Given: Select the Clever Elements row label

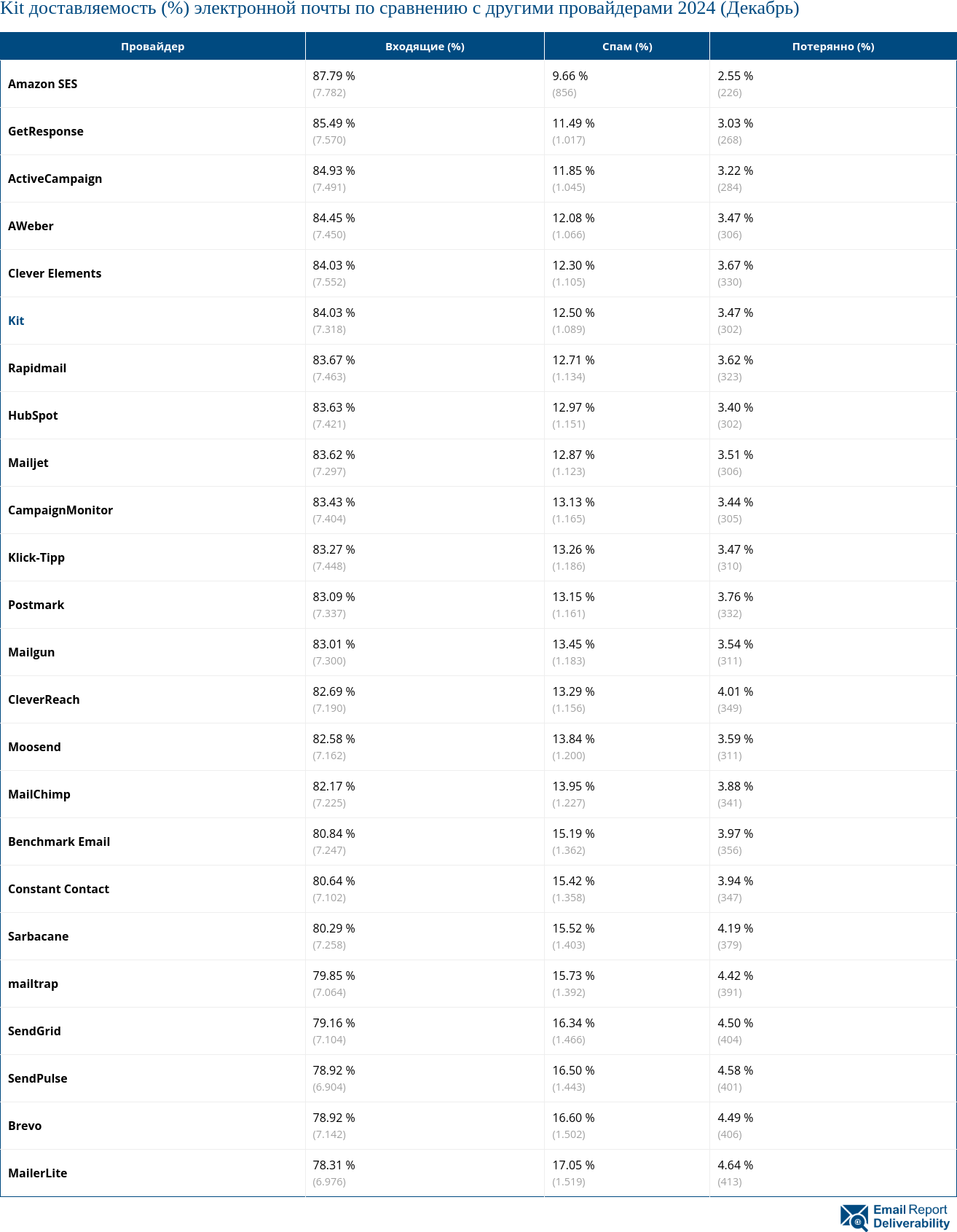Looking at the screenshot, I should coord(55,273).
